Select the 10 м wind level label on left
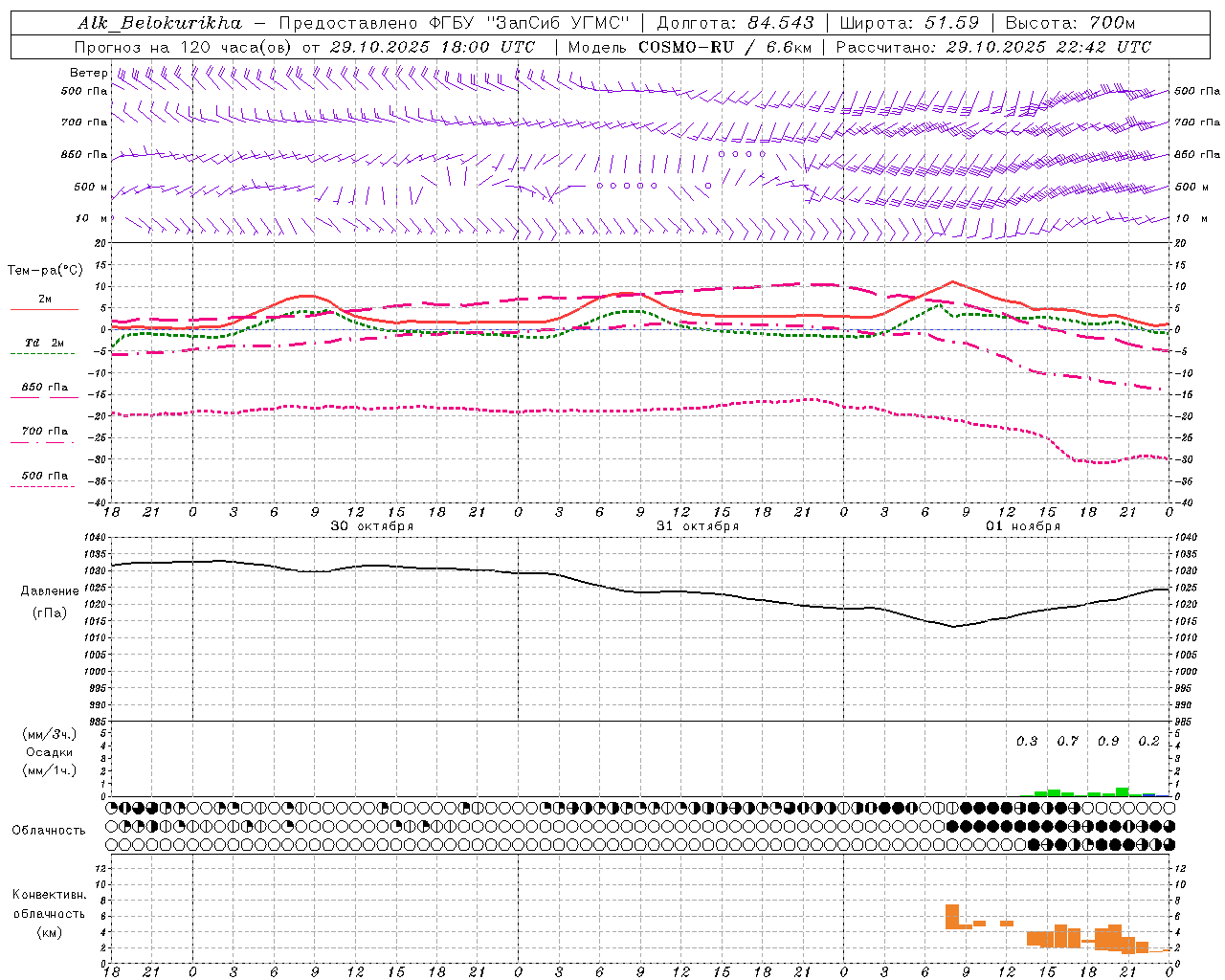Image resolution: width=1225 pixels, height=980 pixels. (92, 218)
